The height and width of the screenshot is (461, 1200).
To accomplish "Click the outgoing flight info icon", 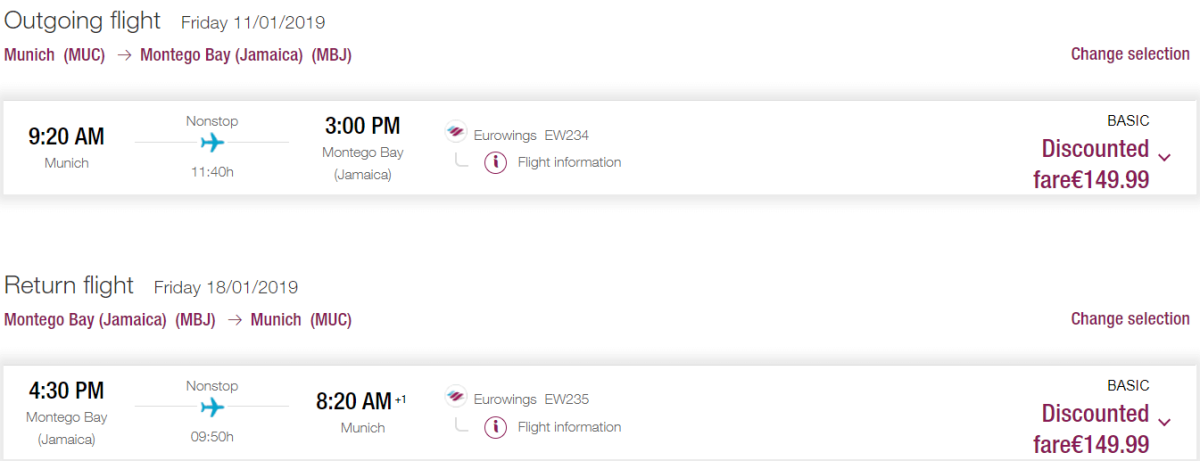I will point(495,162).
